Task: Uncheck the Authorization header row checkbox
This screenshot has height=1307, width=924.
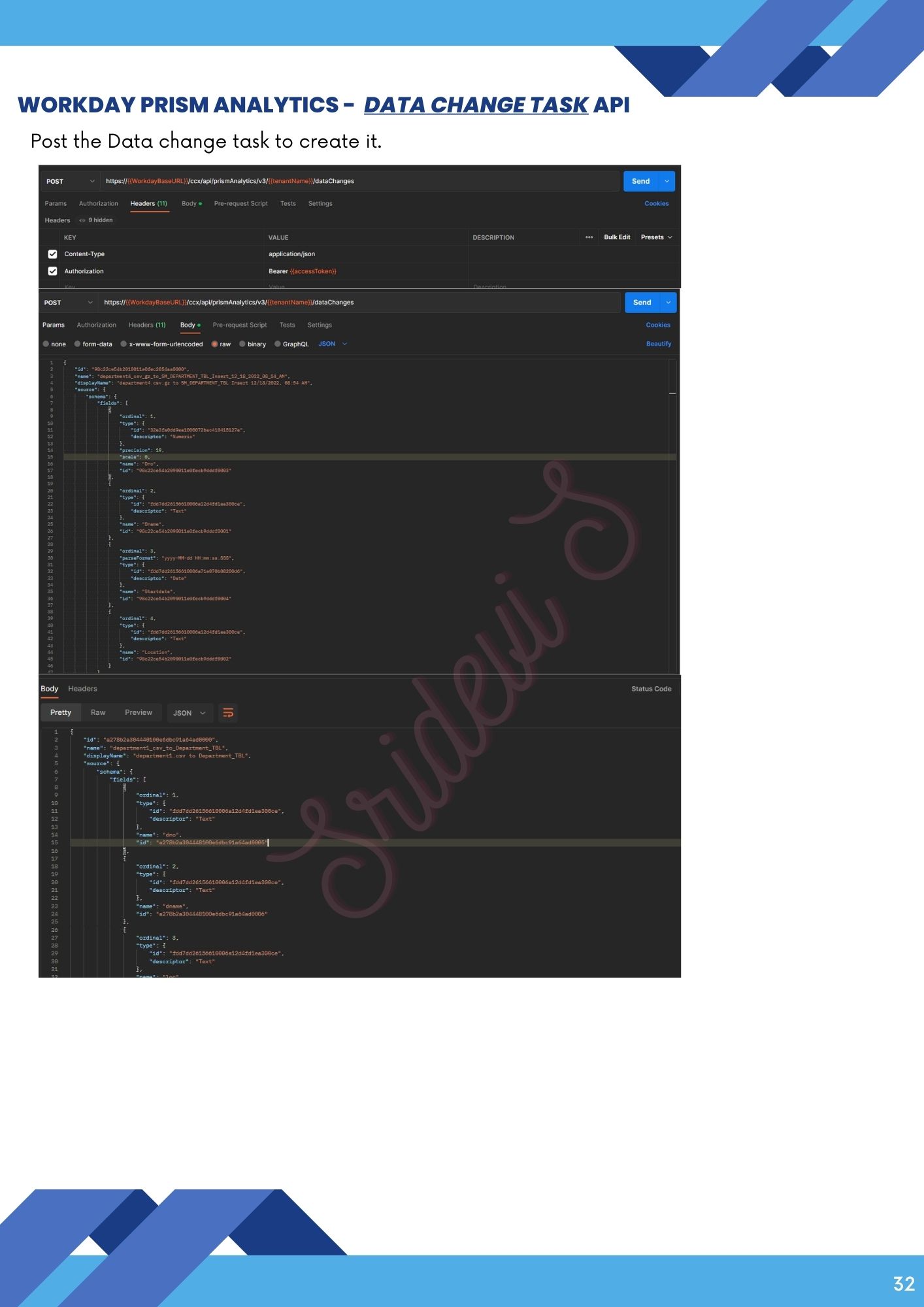Action: [53, 271]
